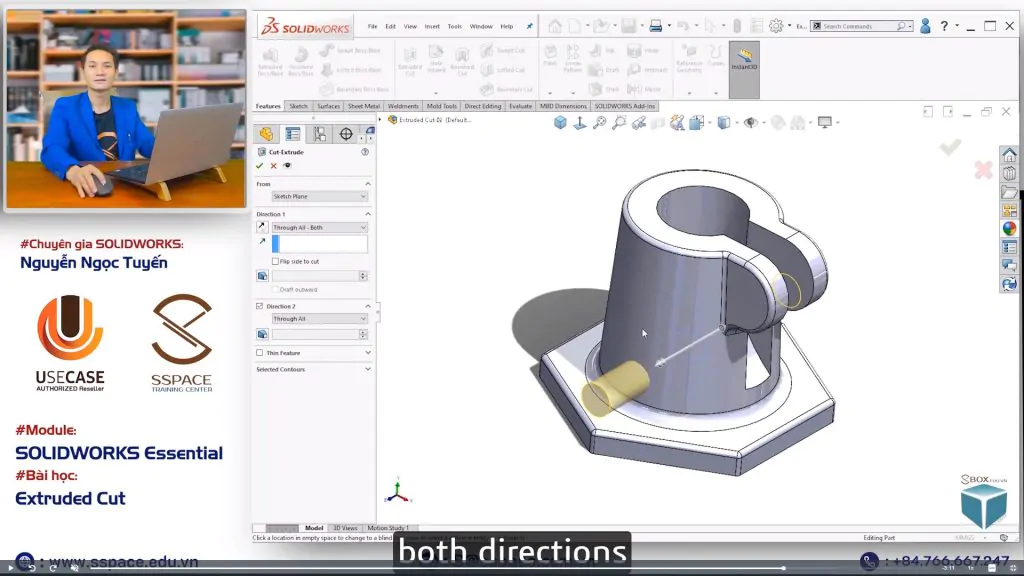Enable the Thin Feature checkbox

coord(260,353)
